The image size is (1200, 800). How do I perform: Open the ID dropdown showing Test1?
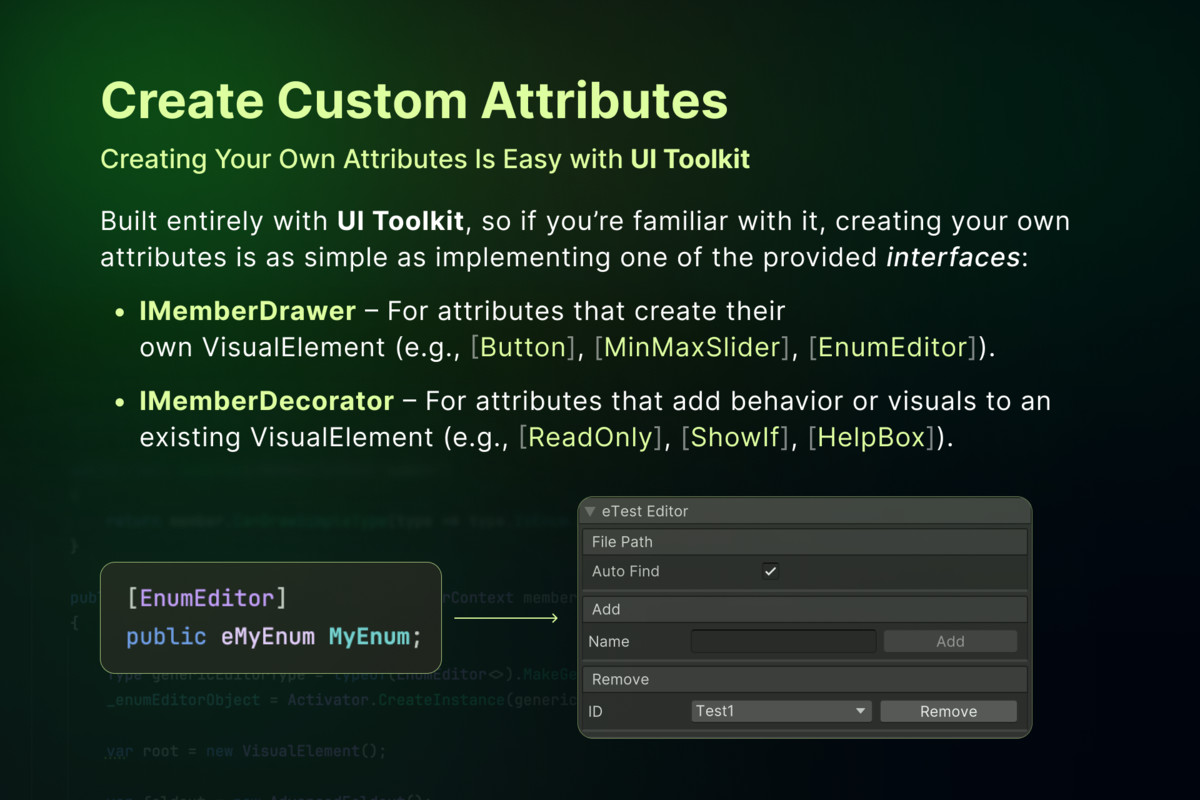coord(781,711)
